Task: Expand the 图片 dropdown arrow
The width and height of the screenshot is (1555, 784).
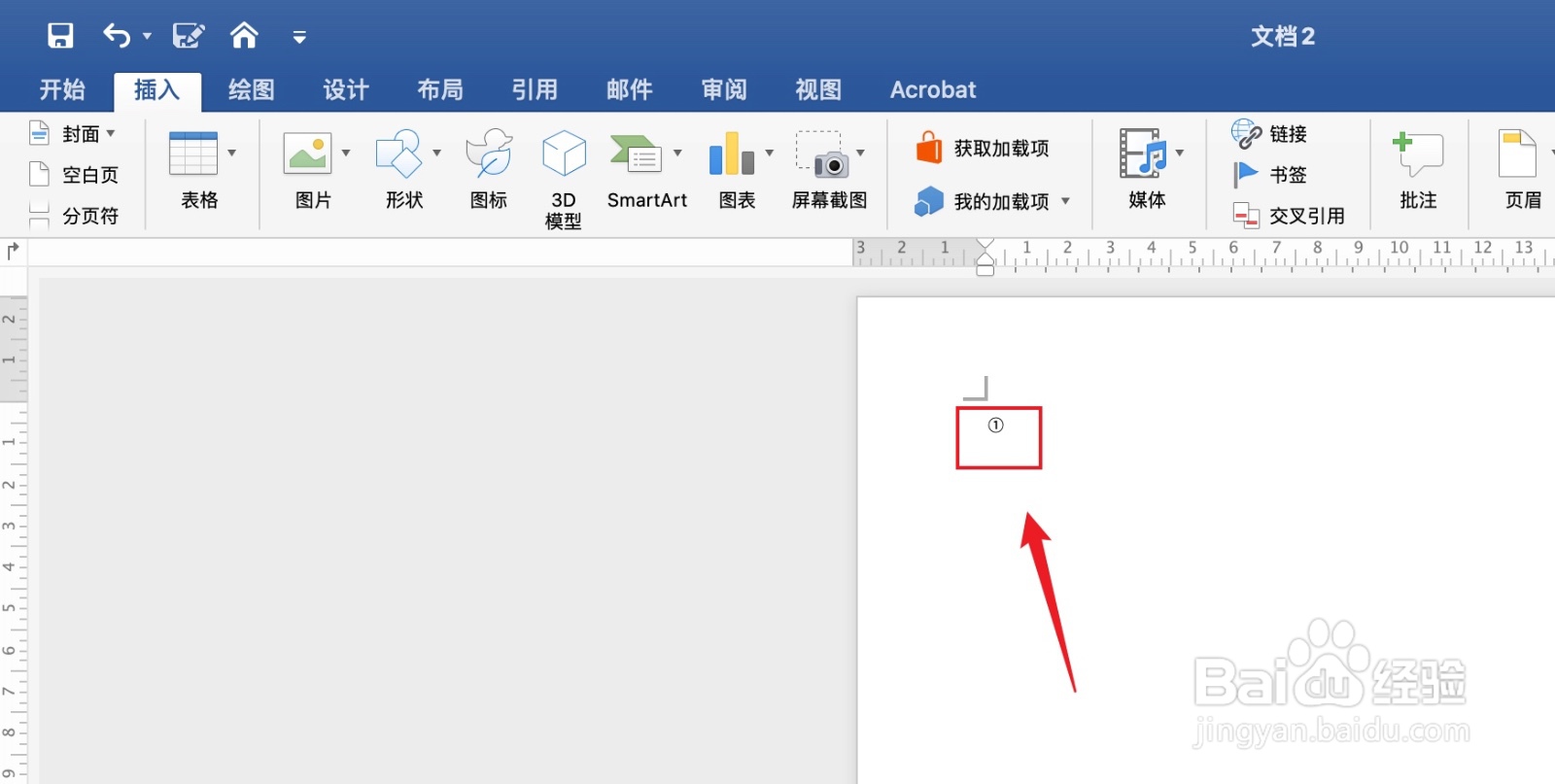Action: [346, 153]
